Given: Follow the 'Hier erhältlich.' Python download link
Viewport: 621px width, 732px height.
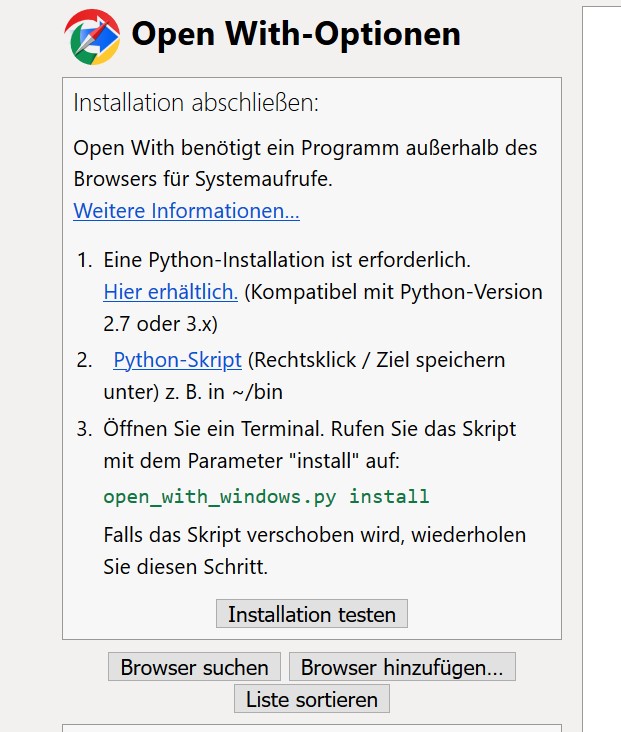Looking at the screenshot, I should click(170, 292).
